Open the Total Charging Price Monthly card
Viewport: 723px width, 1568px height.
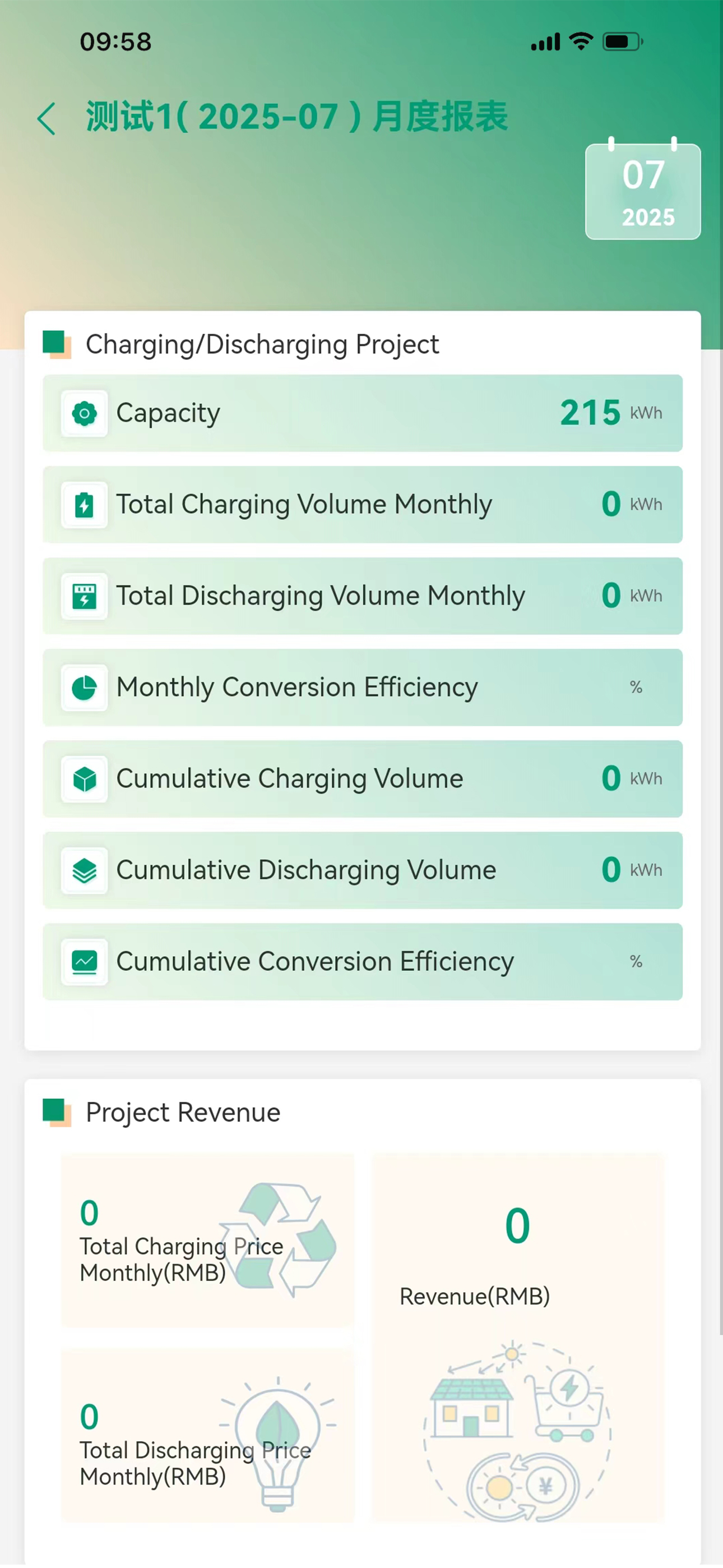207,1240
